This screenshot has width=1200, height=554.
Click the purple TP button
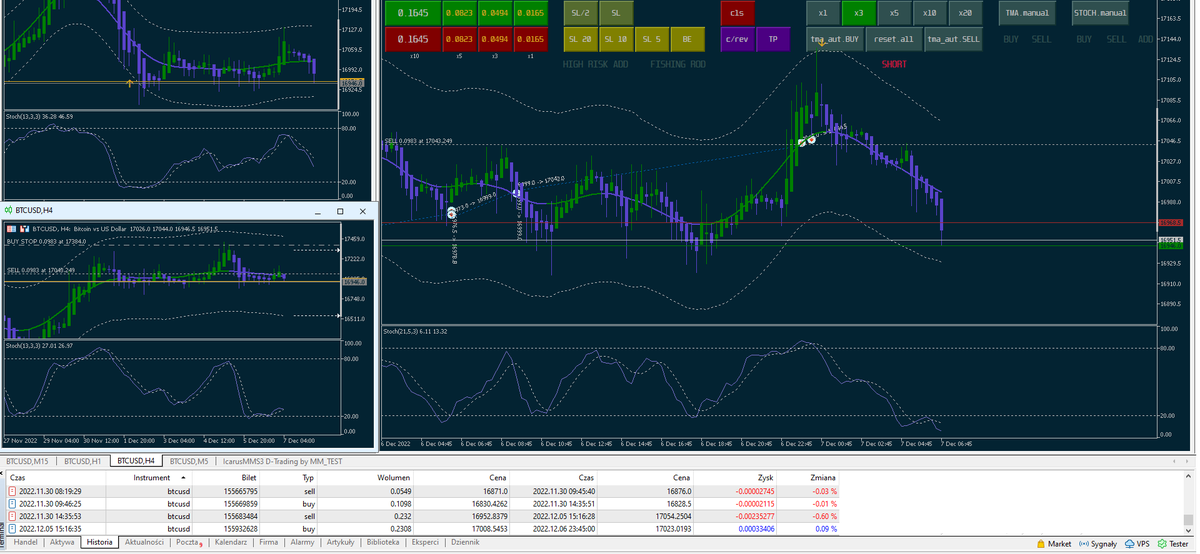772,39
